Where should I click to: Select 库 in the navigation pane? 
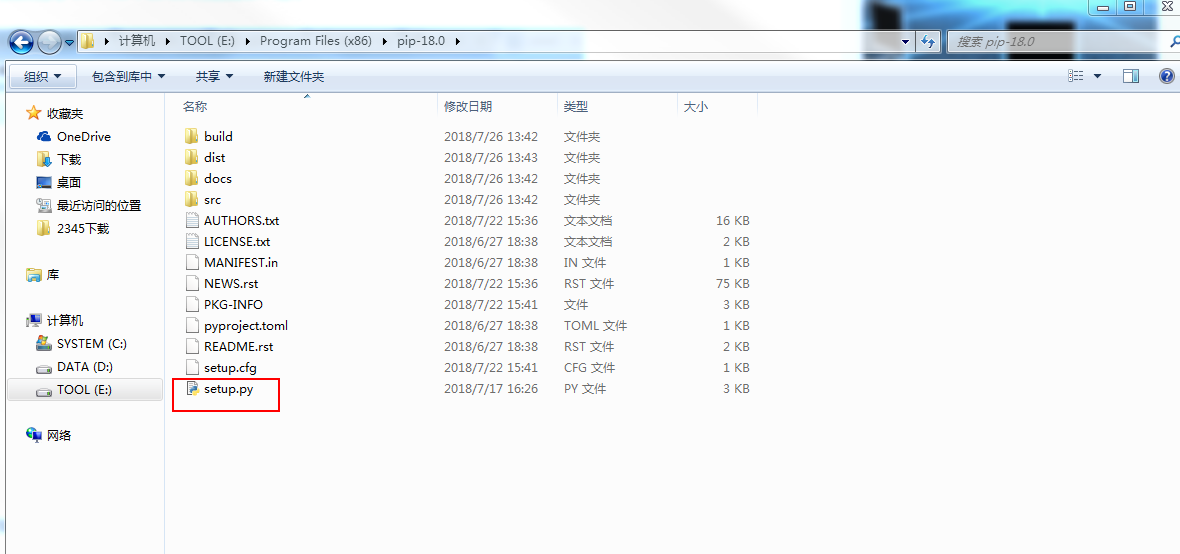pyautogui.click(x=53, y=275)
